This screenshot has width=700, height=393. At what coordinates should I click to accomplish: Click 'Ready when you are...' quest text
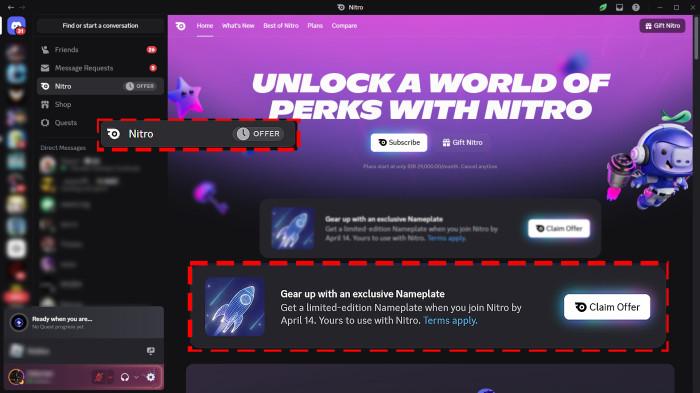[x=62, y=319]
